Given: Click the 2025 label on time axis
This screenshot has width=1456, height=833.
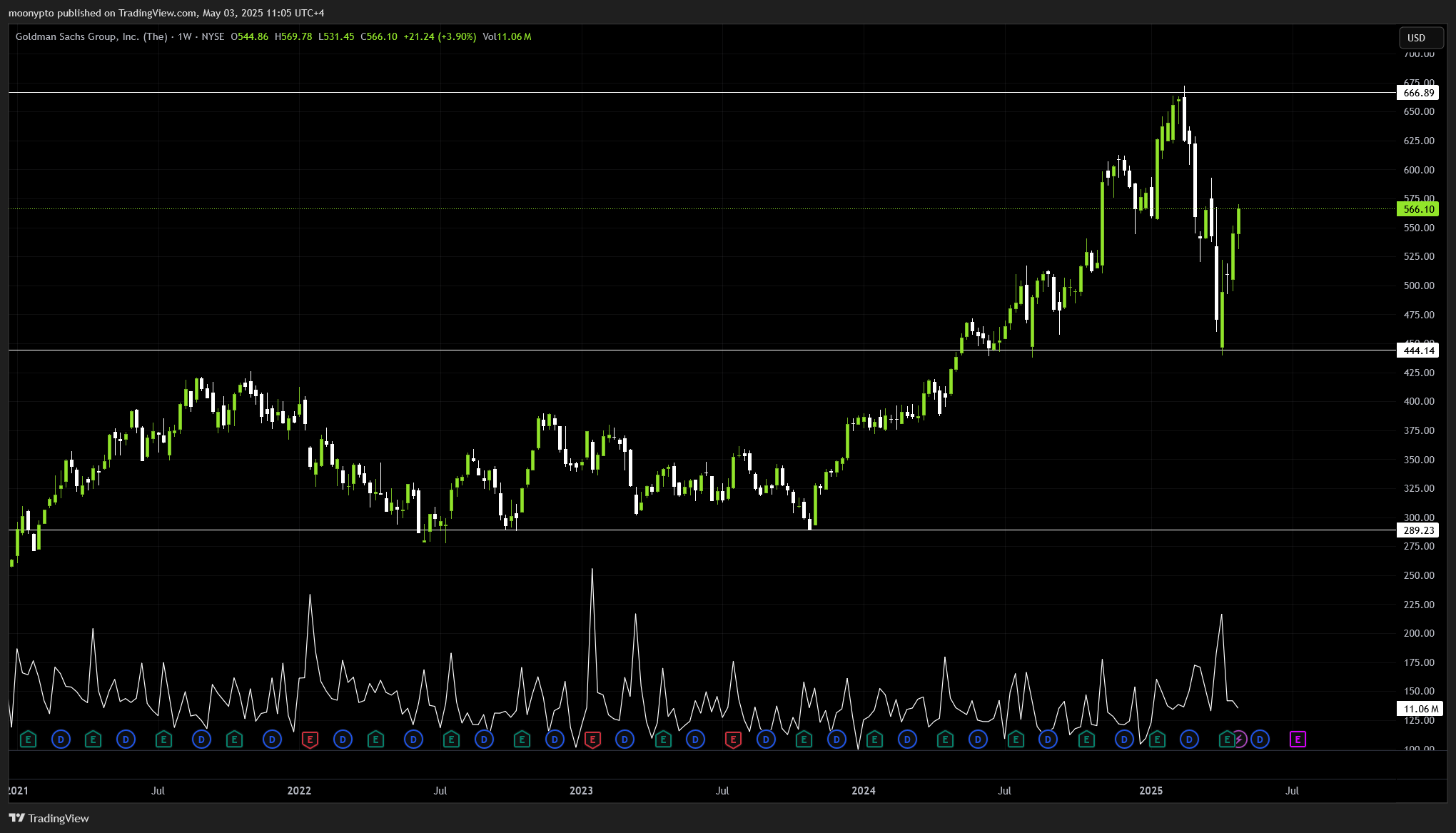Looking at the screenshot, I should coord(1151,791).
